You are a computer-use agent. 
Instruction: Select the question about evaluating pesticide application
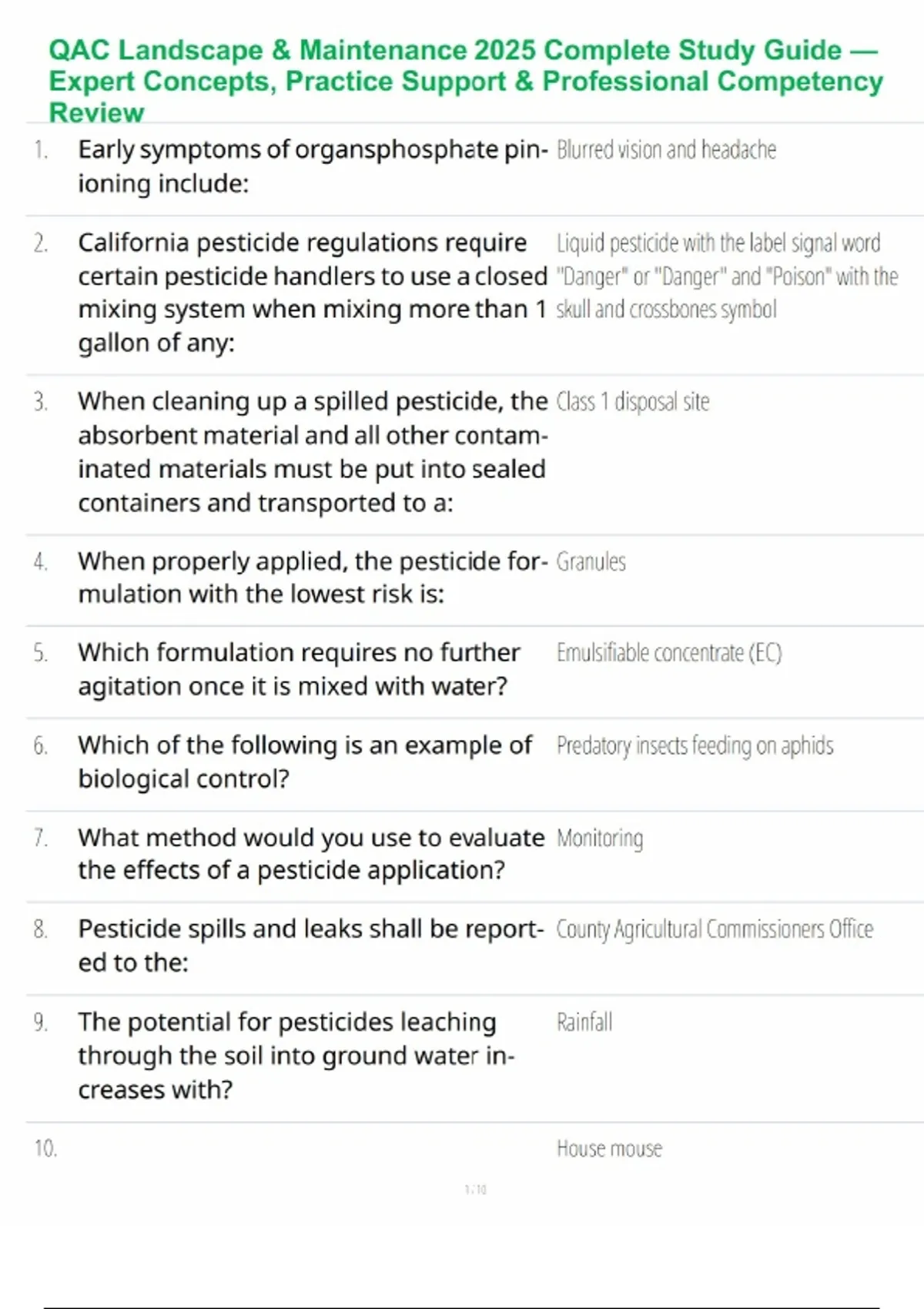310,854
